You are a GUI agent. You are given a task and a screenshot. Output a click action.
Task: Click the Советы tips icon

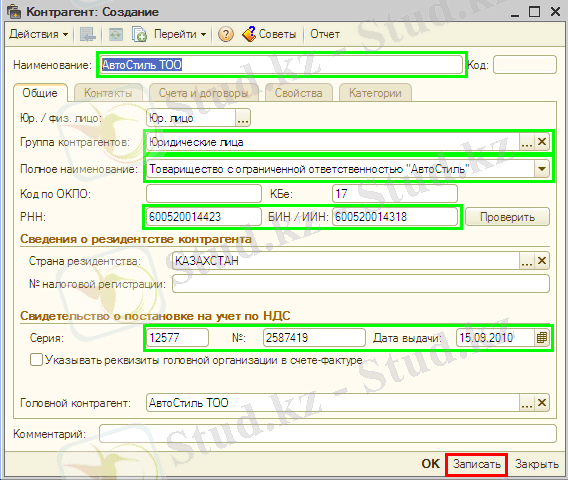249,34
